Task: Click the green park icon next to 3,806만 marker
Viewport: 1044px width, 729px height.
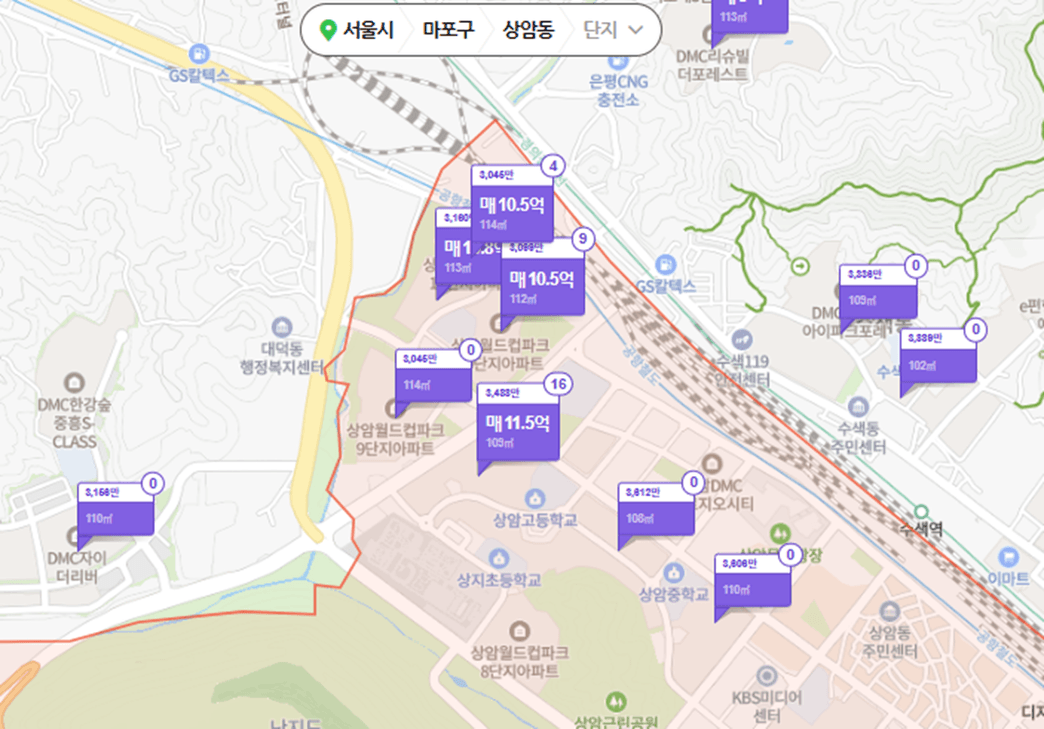Action: point(779,533)
